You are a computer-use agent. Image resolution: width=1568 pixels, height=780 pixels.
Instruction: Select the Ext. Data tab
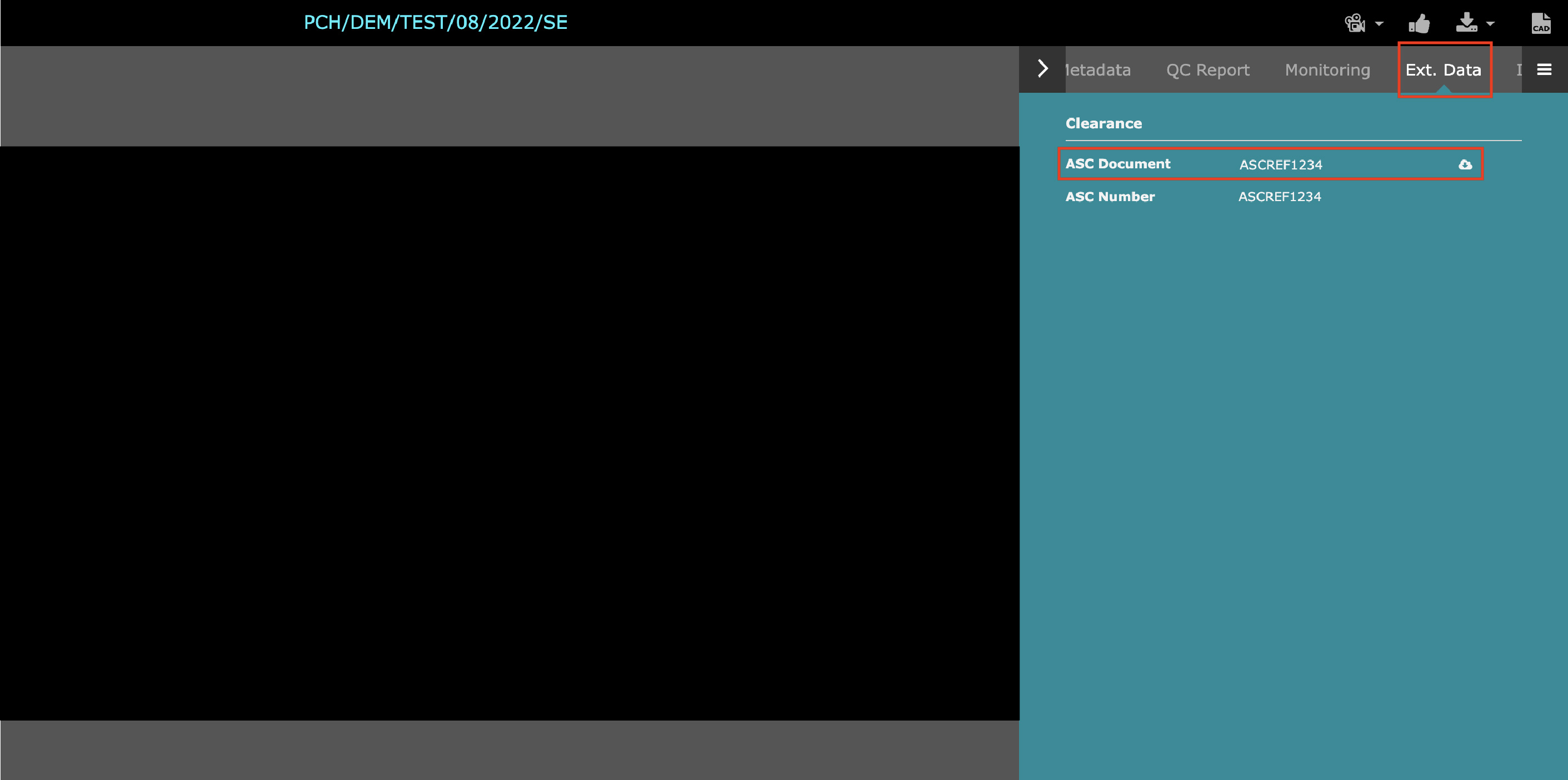click(1442, 71)
